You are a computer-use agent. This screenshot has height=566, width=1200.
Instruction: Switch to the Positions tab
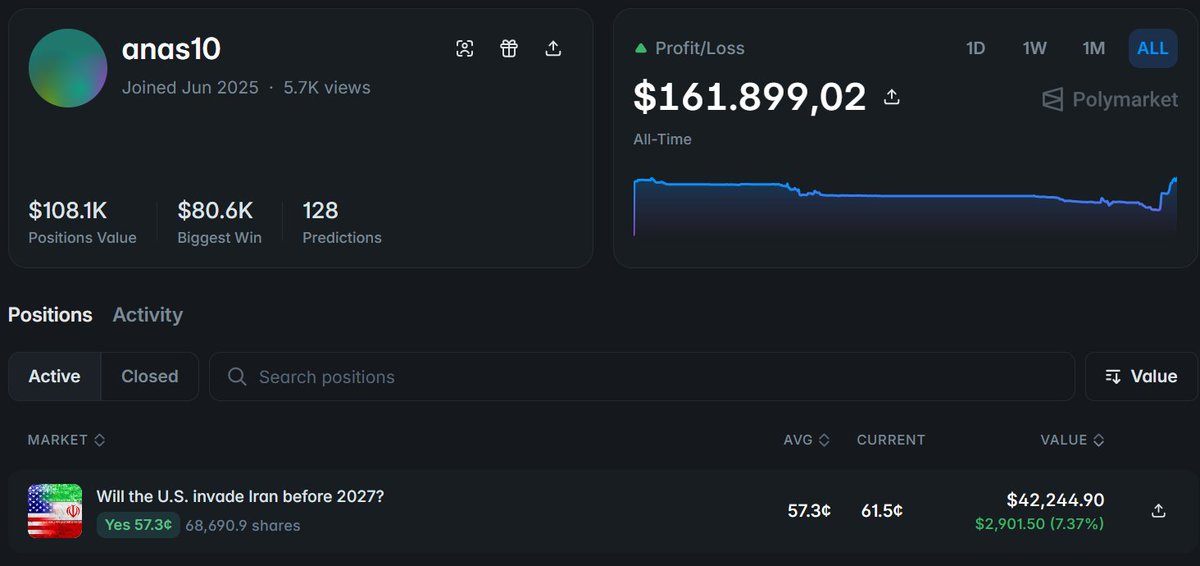click(x=50, y=315)
